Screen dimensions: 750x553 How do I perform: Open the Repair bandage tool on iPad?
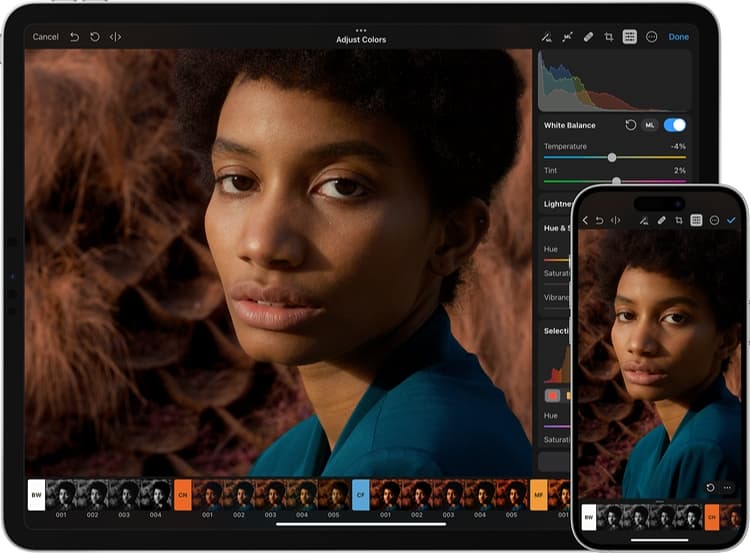588,37
